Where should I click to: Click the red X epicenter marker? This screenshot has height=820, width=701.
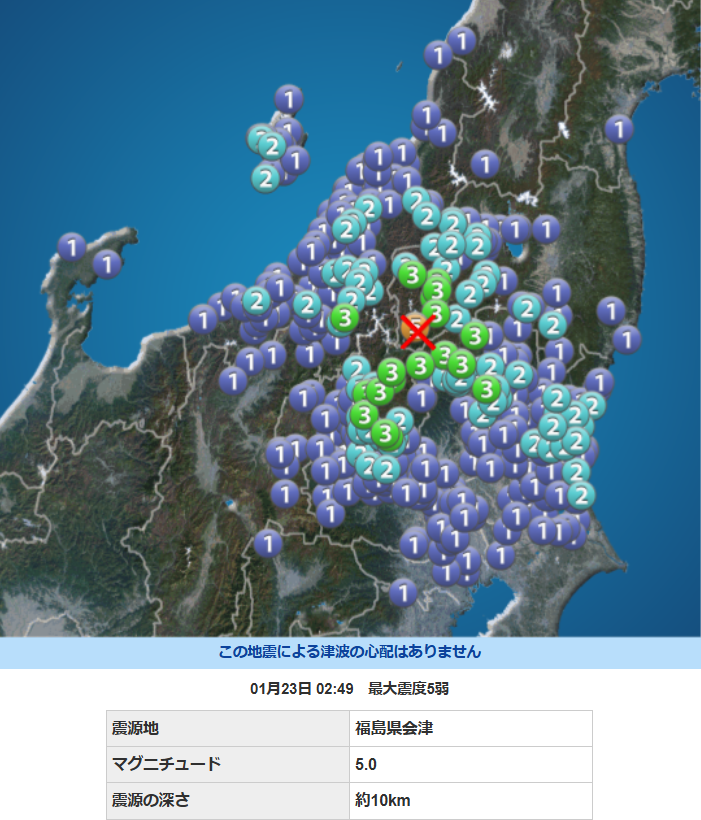point(418,332)
